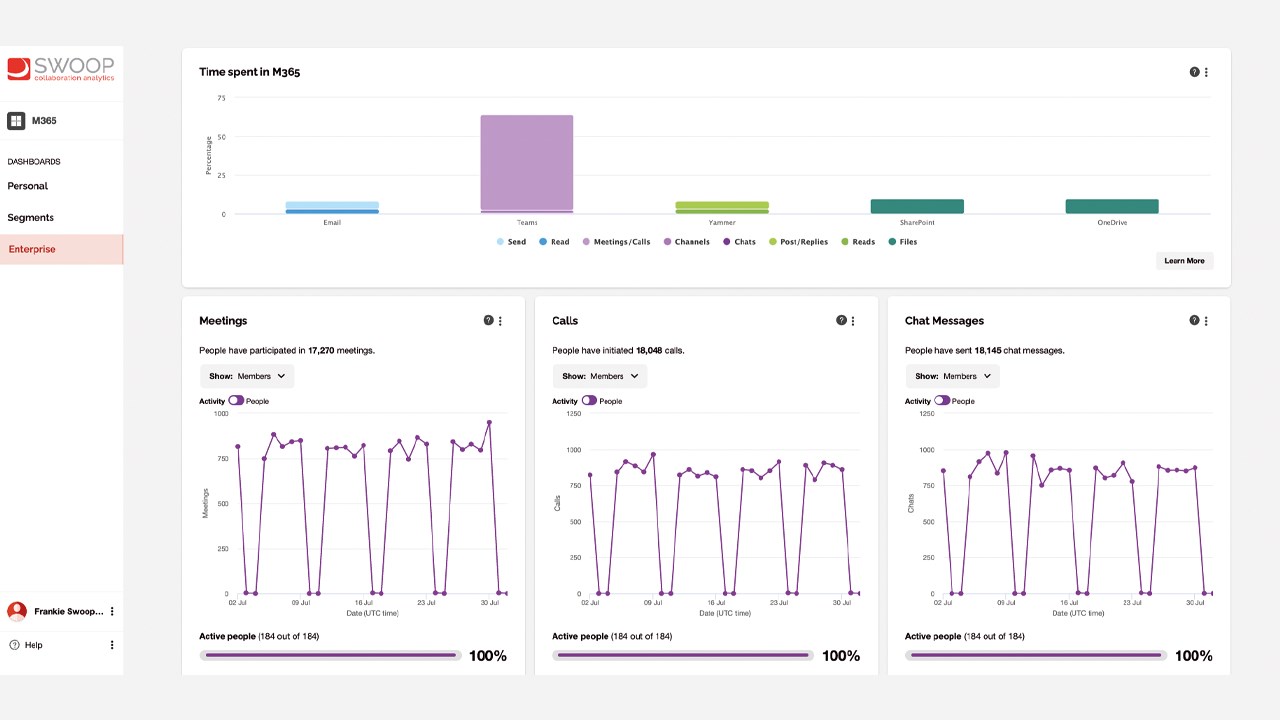Screen dimensions: 1280x720
Task: Toggle Activity/People switch on Calls card
Action: [589, 400]
